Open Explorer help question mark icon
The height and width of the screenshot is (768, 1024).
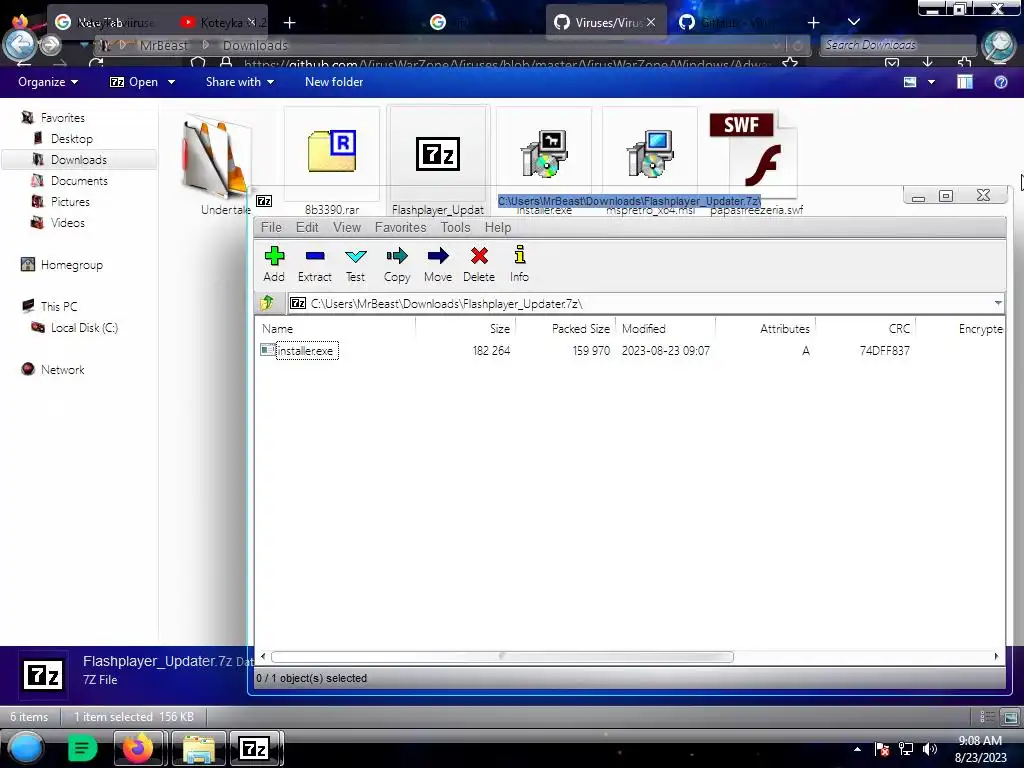1000,82
